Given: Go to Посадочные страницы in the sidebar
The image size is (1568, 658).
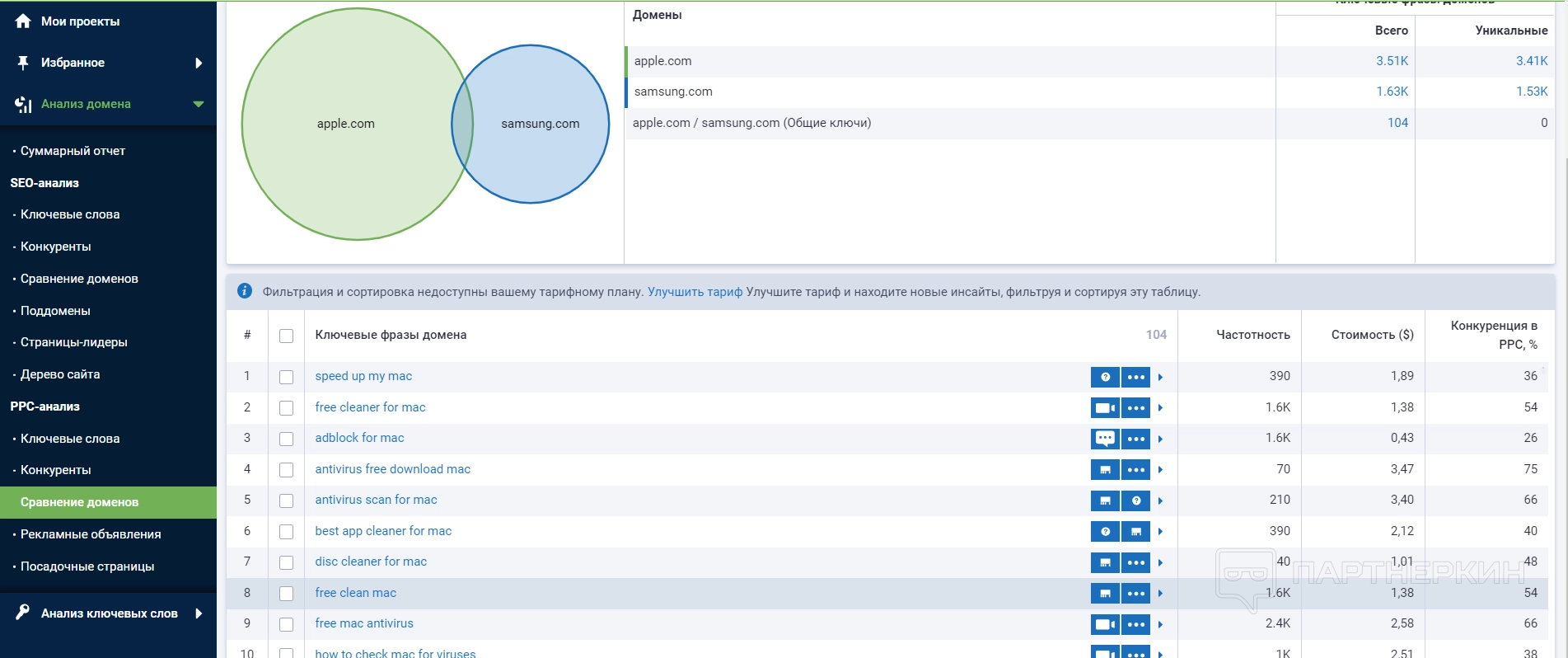Looking at the screenshot, I should click(87, 566).
